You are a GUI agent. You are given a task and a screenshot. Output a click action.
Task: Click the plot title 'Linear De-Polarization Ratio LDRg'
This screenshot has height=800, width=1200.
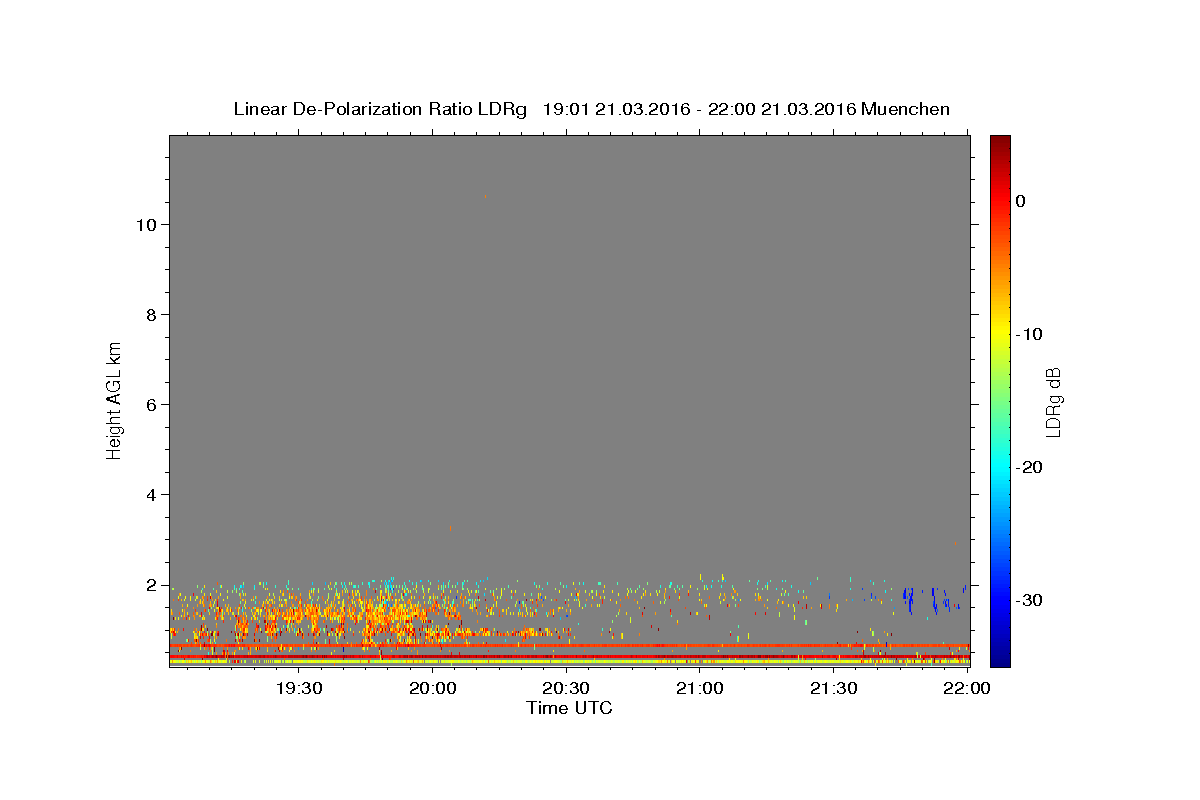tap(379, 109)
